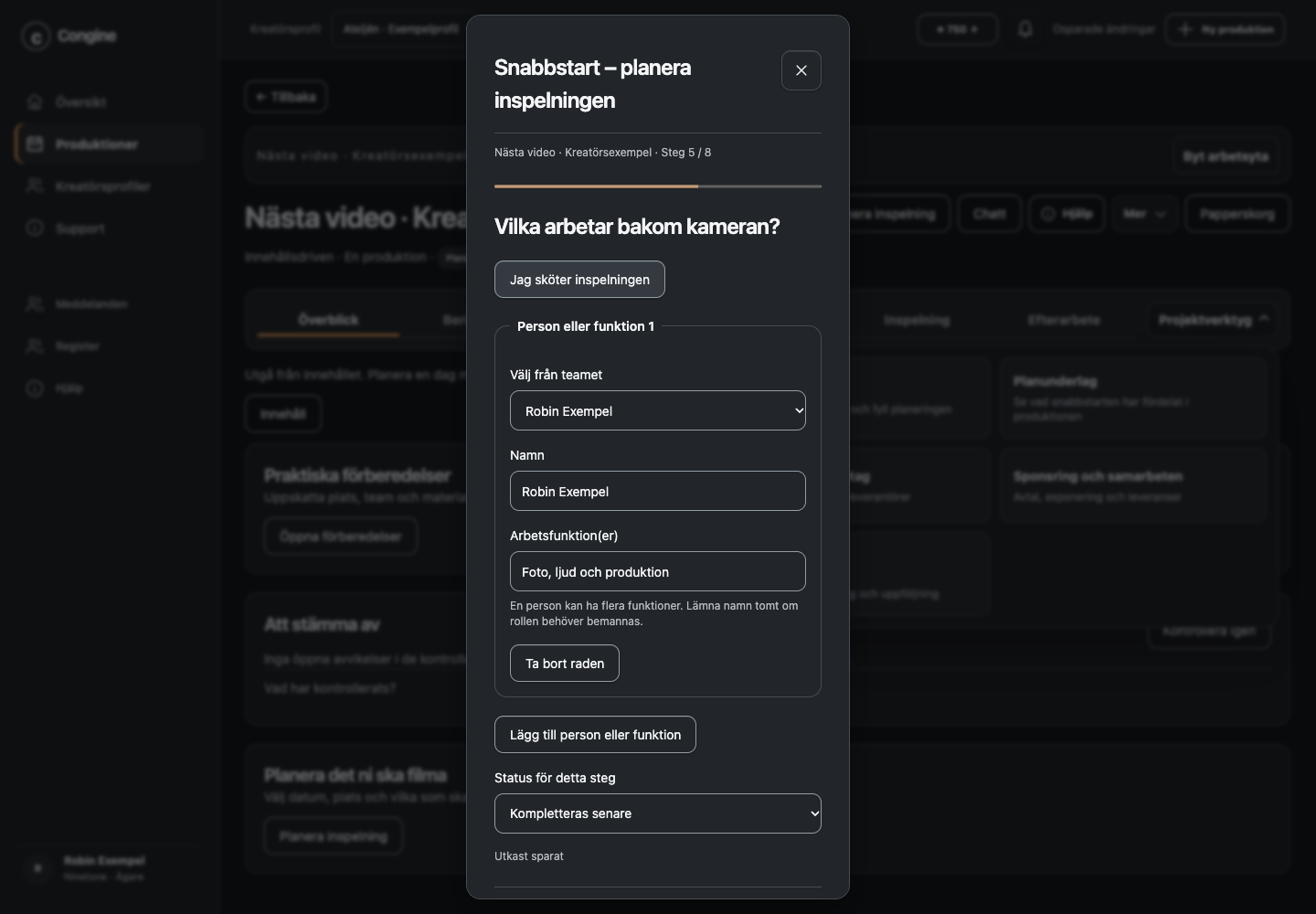The height and width of the screenshot is (914, 1316).
Task: Focus the Arbetsfunktion(er) text field
Action: (658, 571)
